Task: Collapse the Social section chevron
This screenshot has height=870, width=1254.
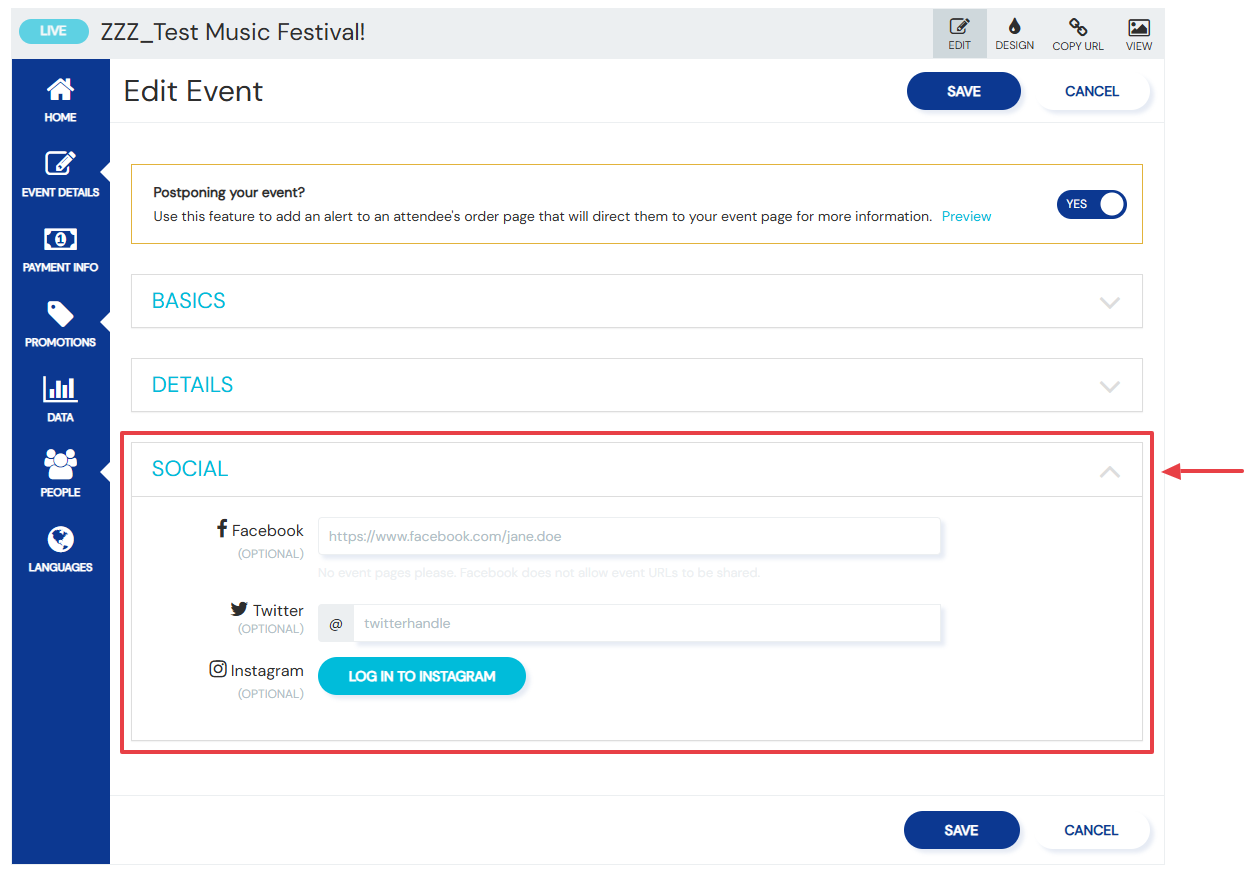Action: click(1110, 471)
